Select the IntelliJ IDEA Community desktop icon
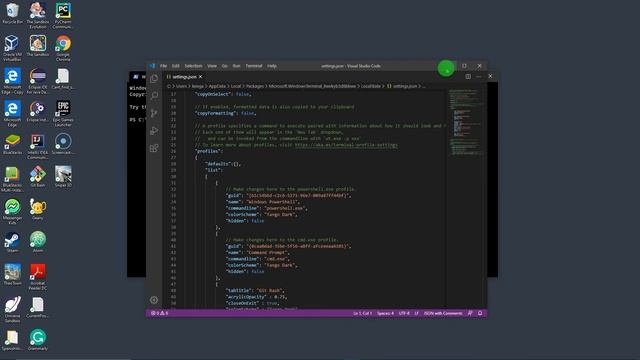The height and width of the screenshot is (360, 640). click(38, 146)
